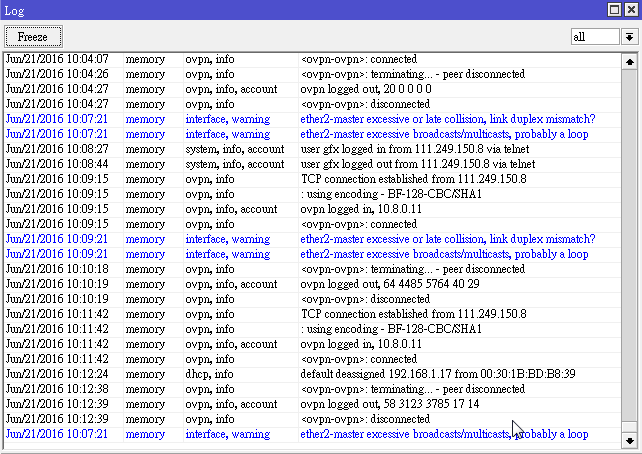Image resolution: width=642 pixels, height=454 pixels.
Task: Select 10:09:21 excessive broadcasts loop warning
Action: coord(313,254)
